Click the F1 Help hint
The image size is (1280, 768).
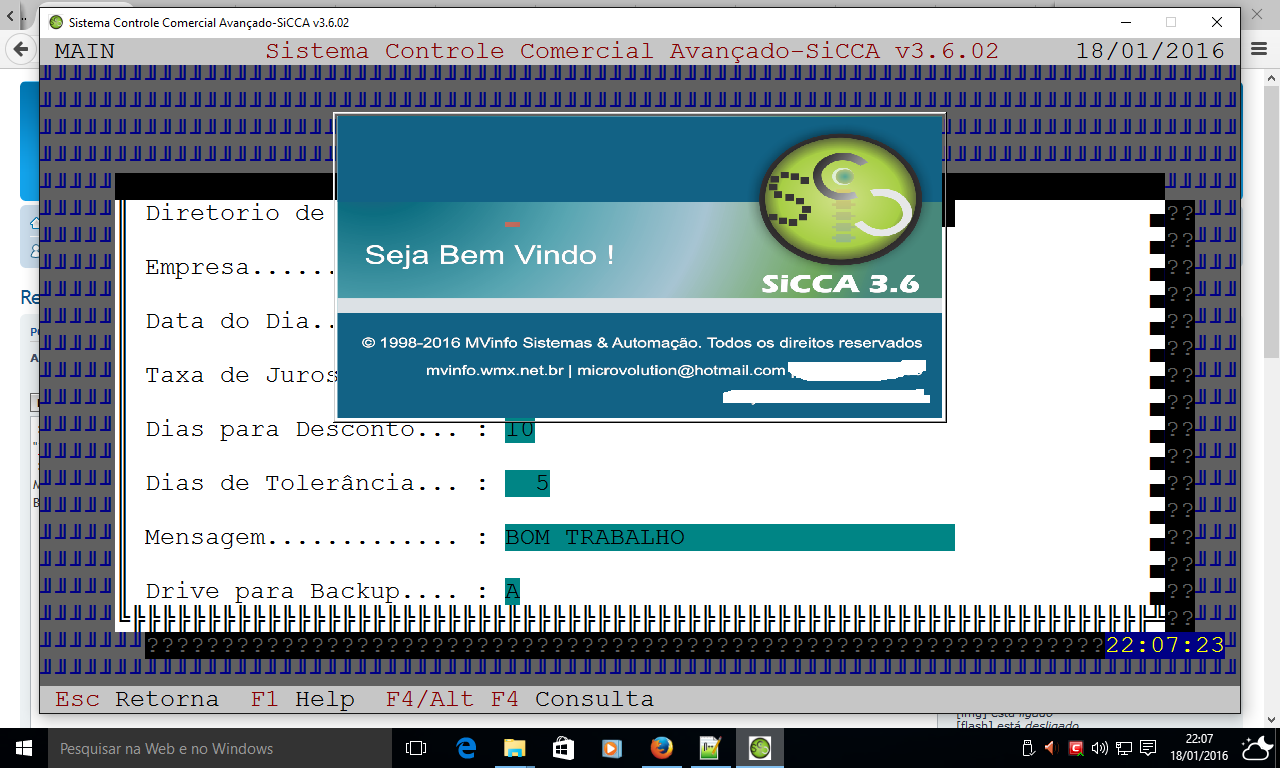point(303,699)
